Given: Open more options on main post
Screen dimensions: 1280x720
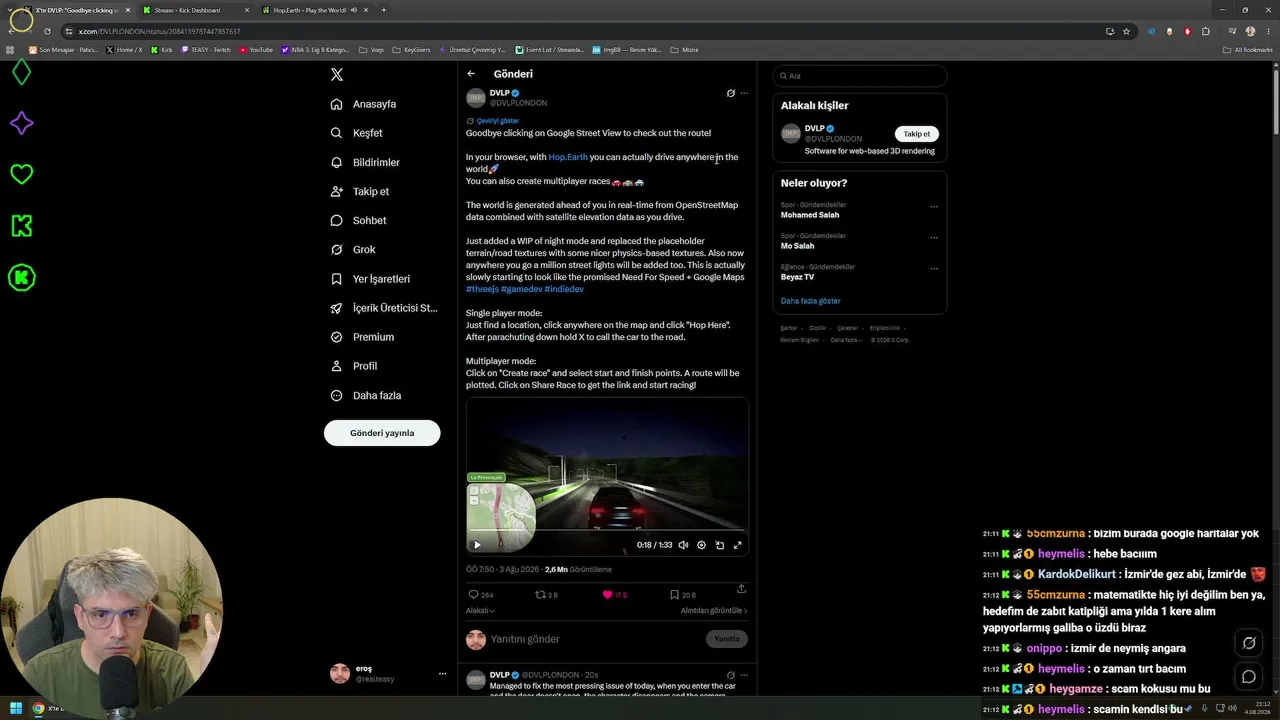Looking at the screenshot, I should pyautogui.click(x=743, y=93).
